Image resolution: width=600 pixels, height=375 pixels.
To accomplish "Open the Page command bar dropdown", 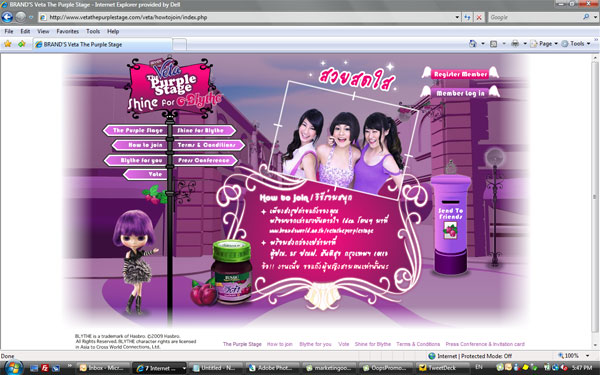I will pyautogui.click(x=544, y=44).
